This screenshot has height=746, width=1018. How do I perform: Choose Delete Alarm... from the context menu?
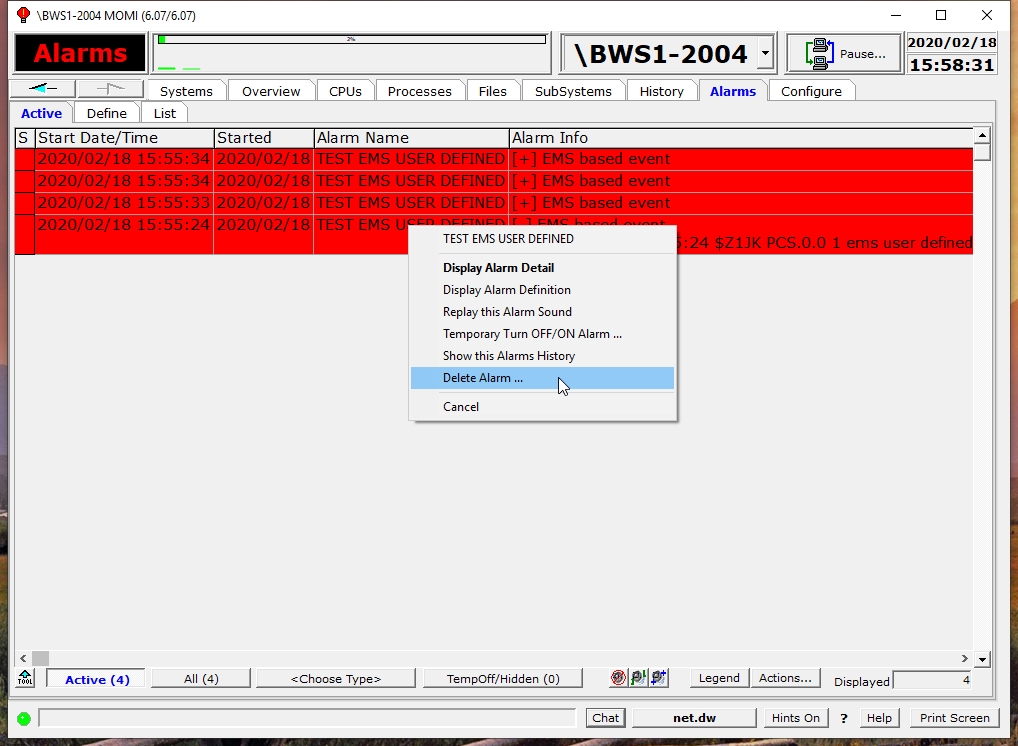point(483,378)
